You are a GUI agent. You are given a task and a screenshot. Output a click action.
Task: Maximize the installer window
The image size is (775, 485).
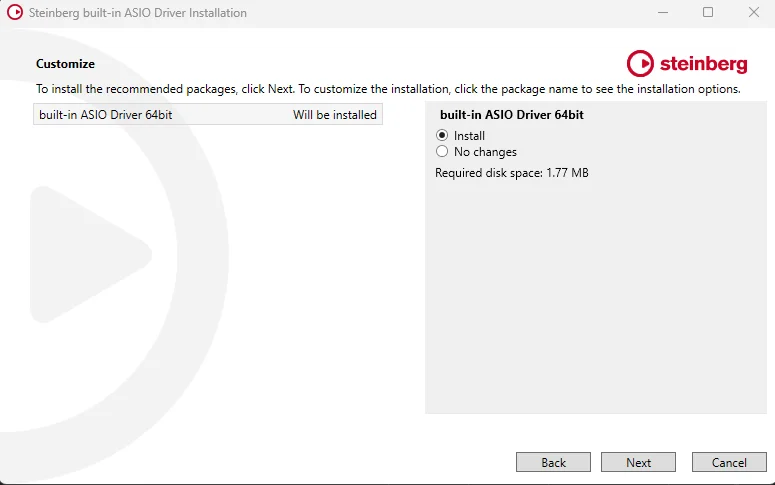click(x=708, y=13)
